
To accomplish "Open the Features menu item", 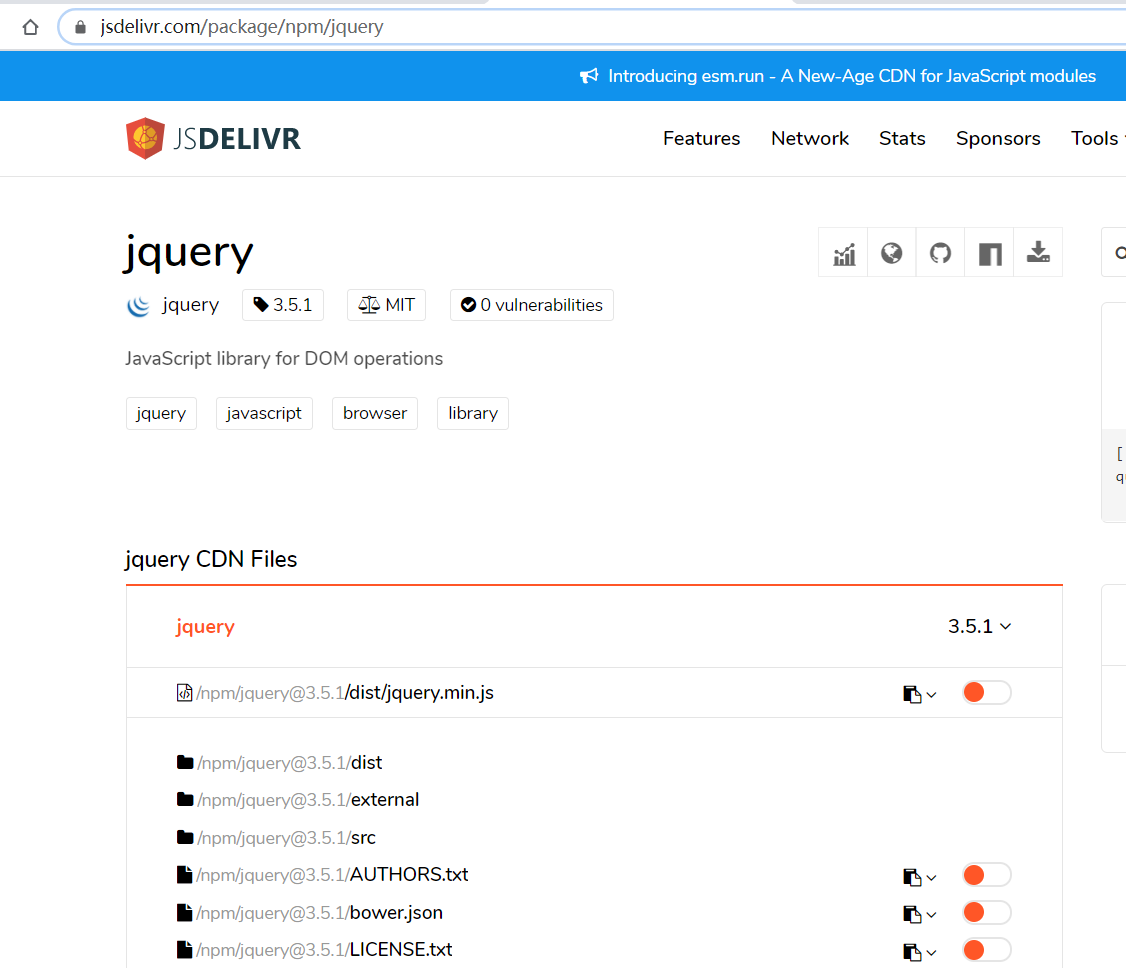I will coord(701,138).
